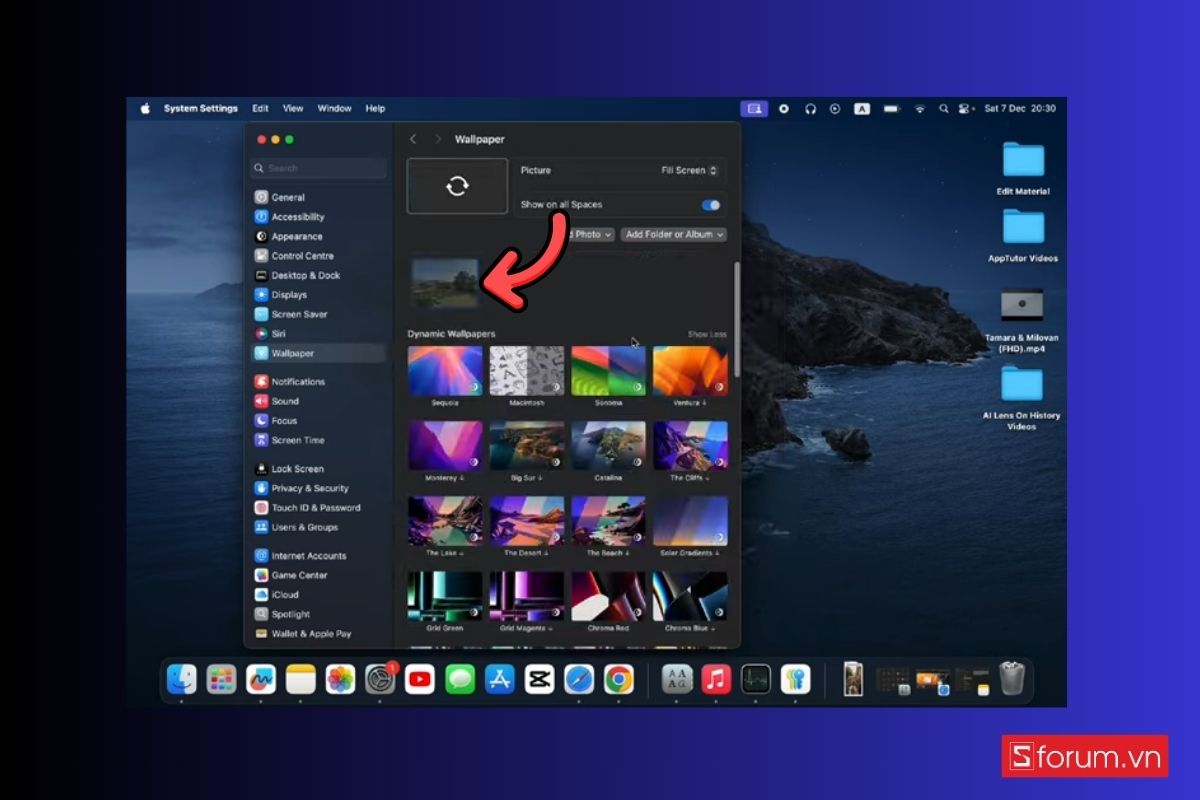1200x800 pixels.
Task: Open the Help menu
Action: pyautogui.click(x=375, y=109)
